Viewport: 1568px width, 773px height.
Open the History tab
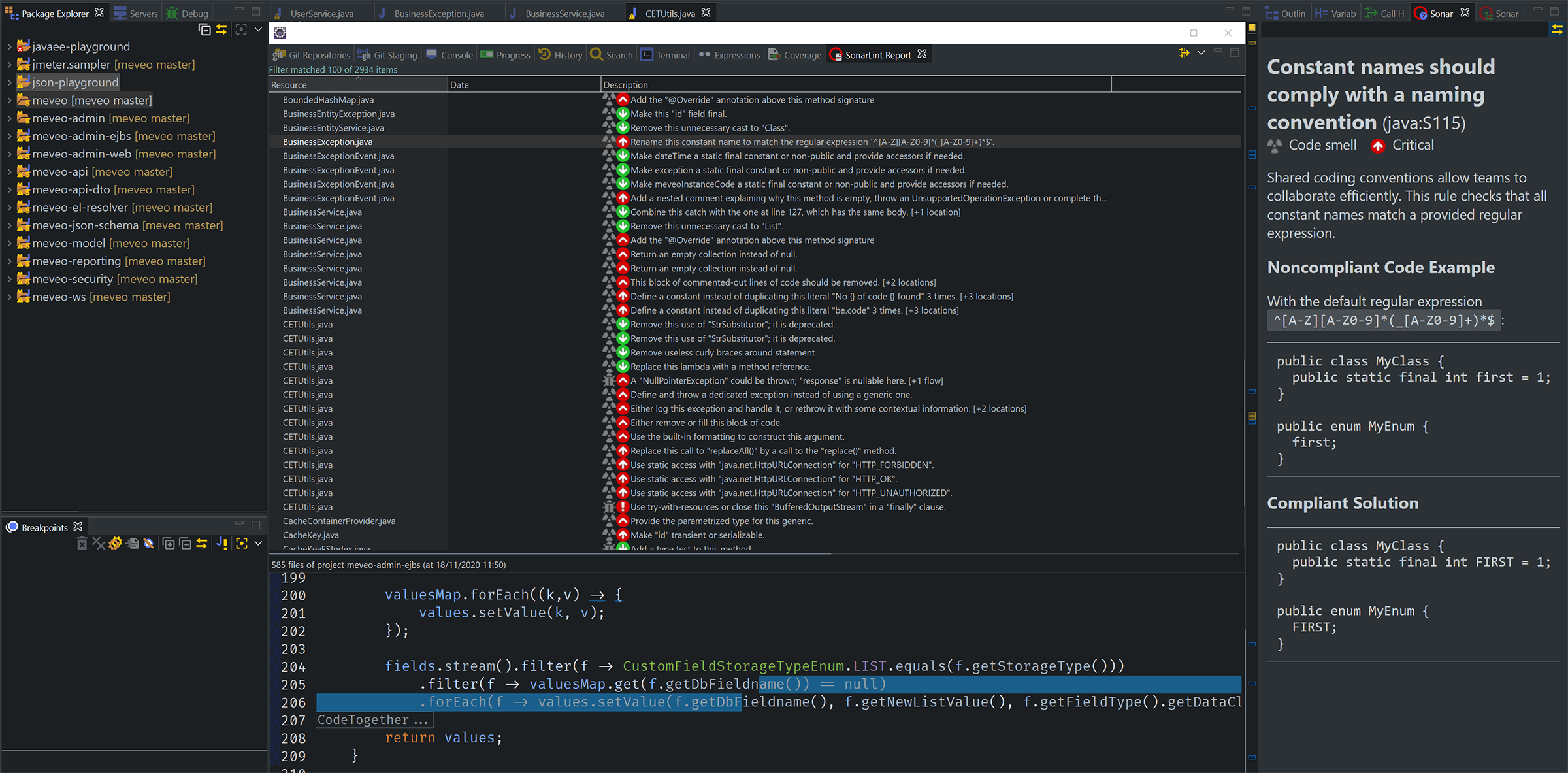tap(561, 55)
